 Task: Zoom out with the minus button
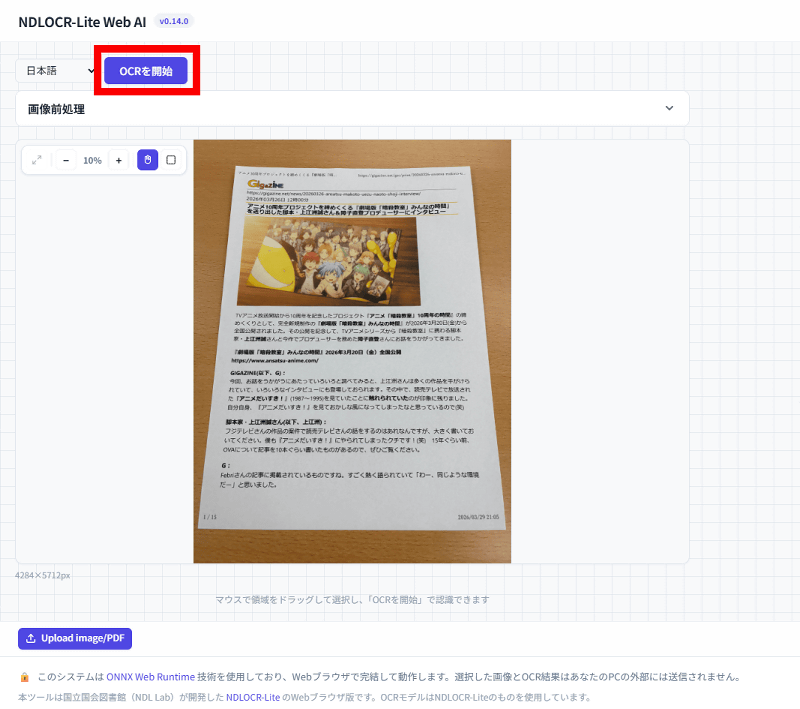click(x=66, y=160)
